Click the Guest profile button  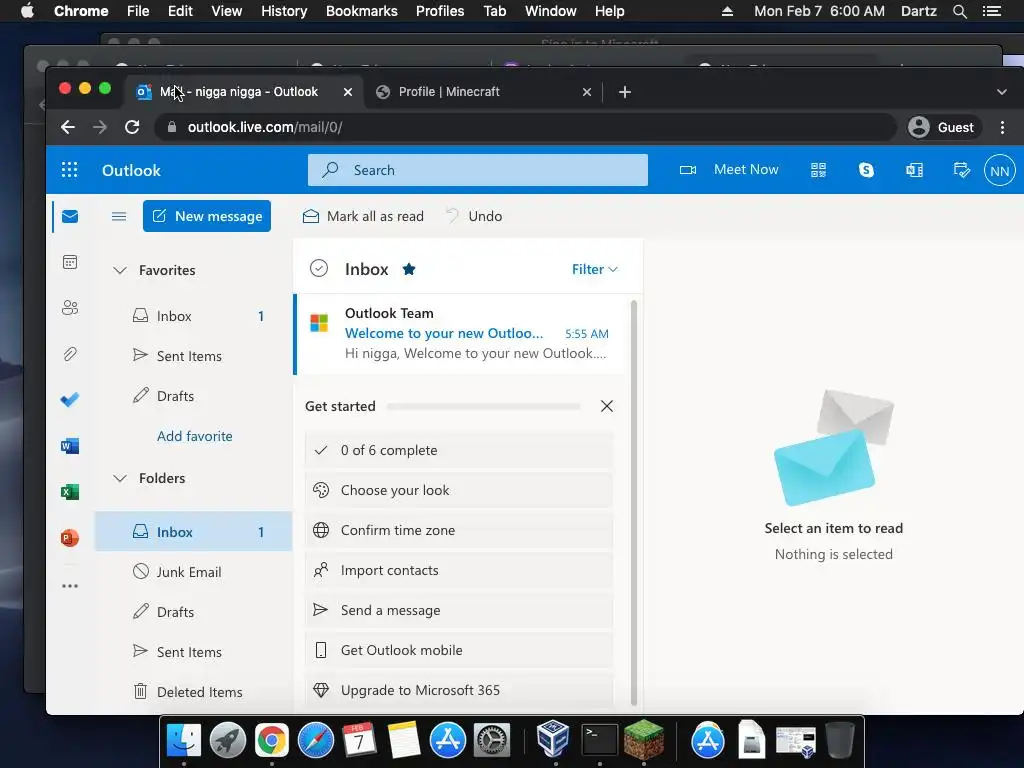(944, 127)
